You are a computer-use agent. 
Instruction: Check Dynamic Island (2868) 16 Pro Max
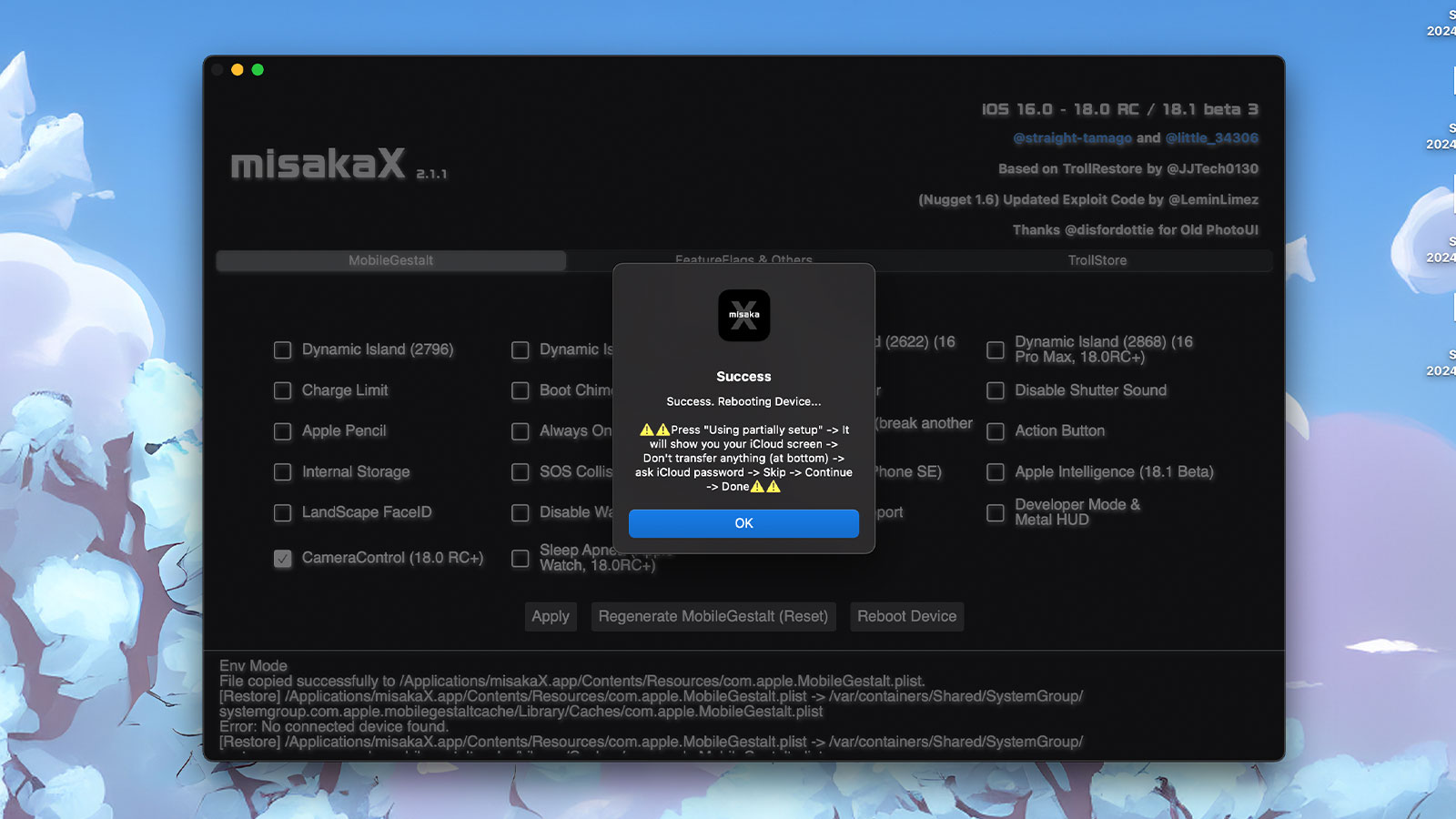click(x=996, y=350)
